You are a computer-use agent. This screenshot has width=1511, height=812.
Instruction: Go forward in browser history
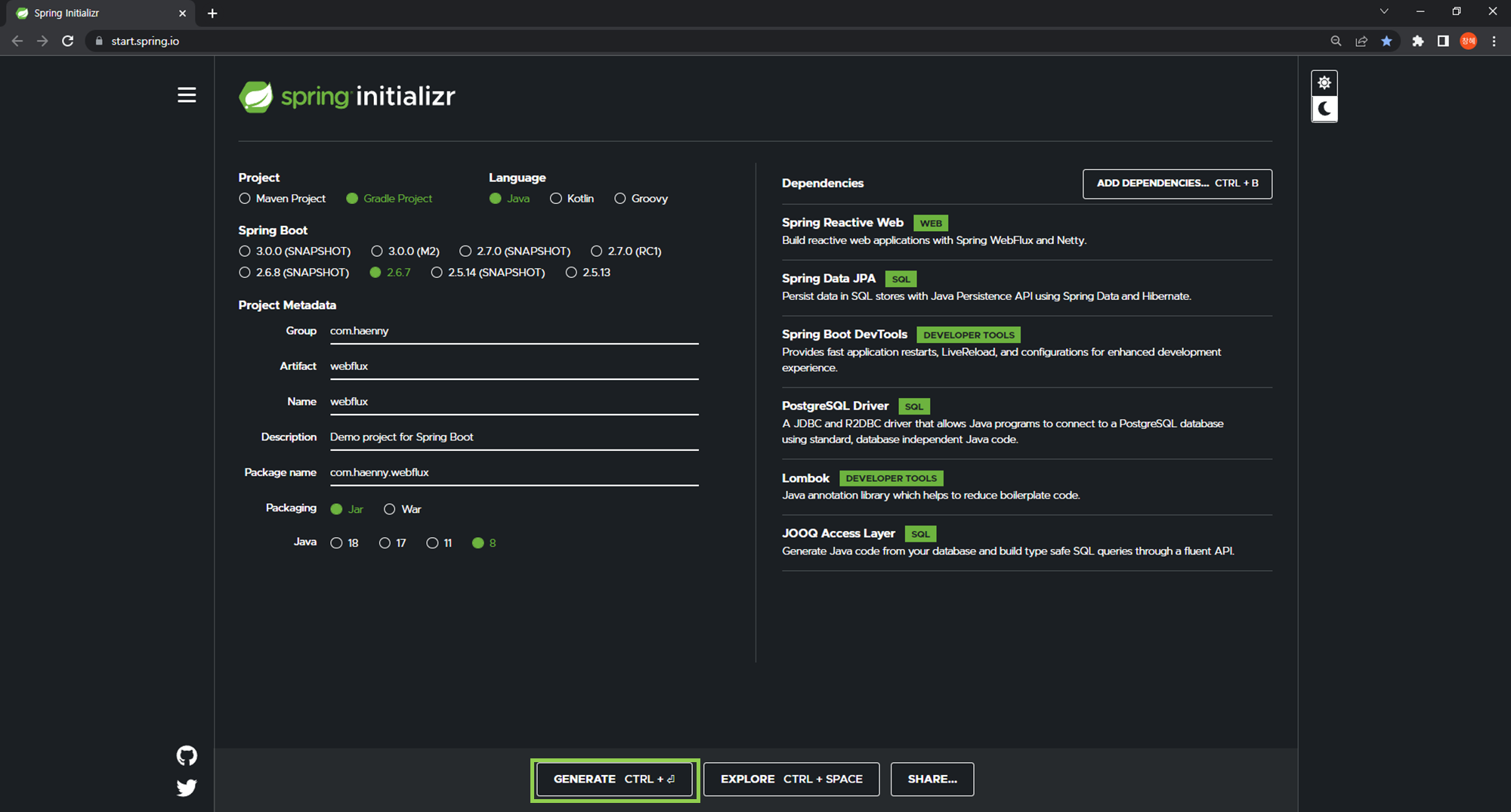(42, 41)
